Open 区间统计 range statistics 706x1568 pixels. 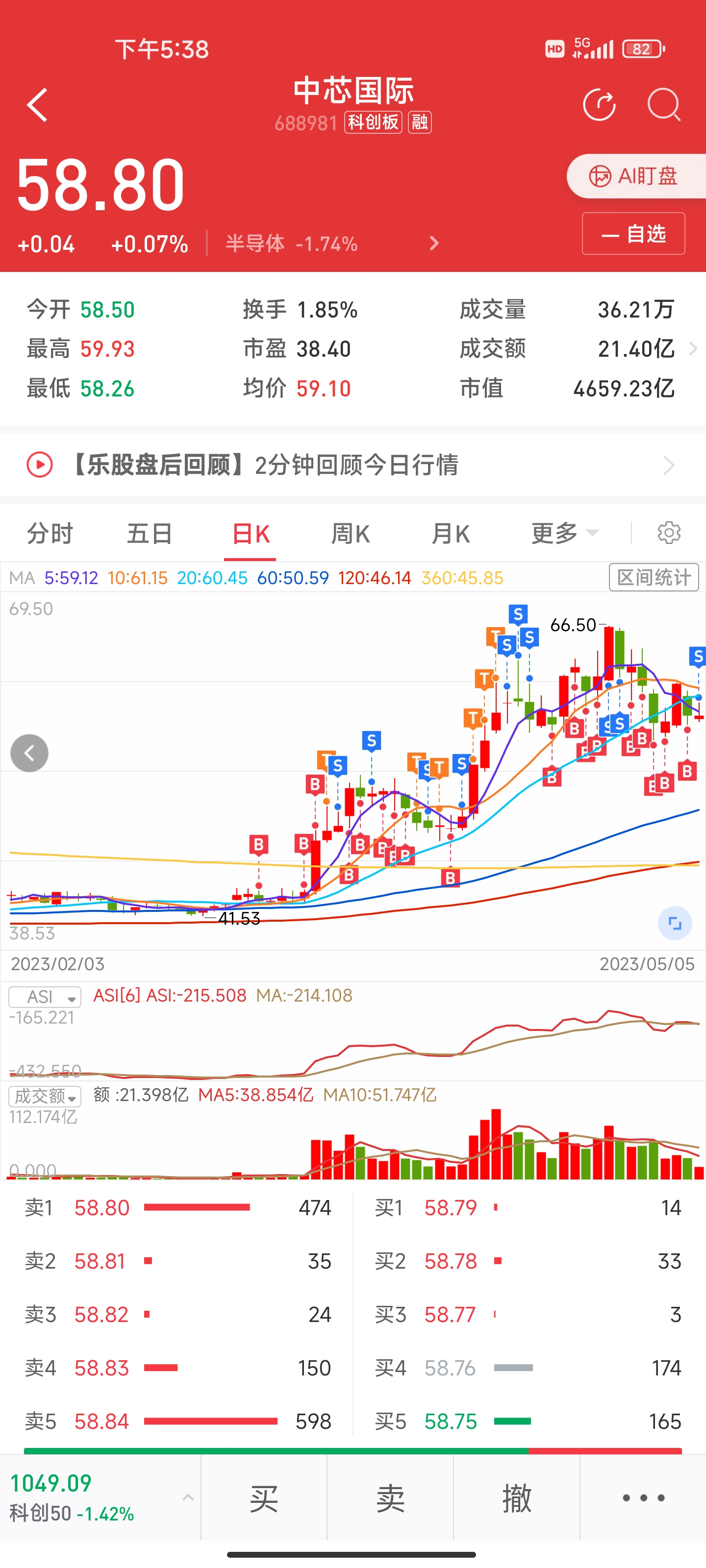coord(654,577)
